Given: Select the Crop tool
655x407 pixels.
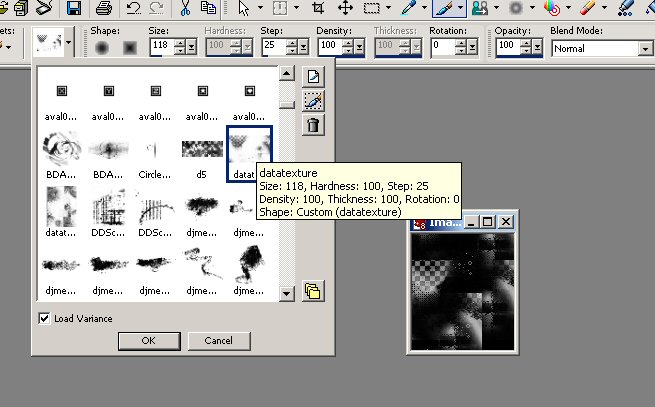Looking at the screenshot, I should 318,9.
